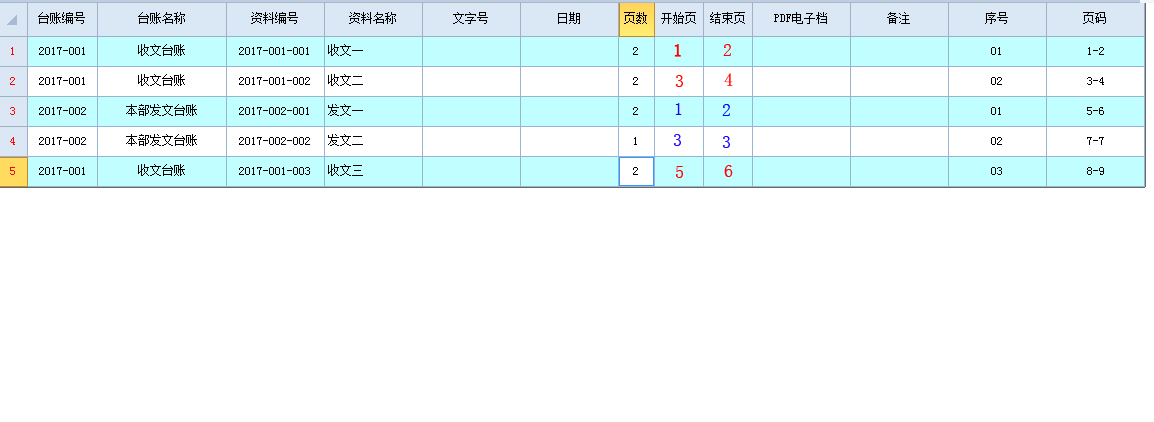This screenshot has width=1154, height=422.
Task: Click blue 开始页 value 1 of 发文一
Action: (679, 112)
